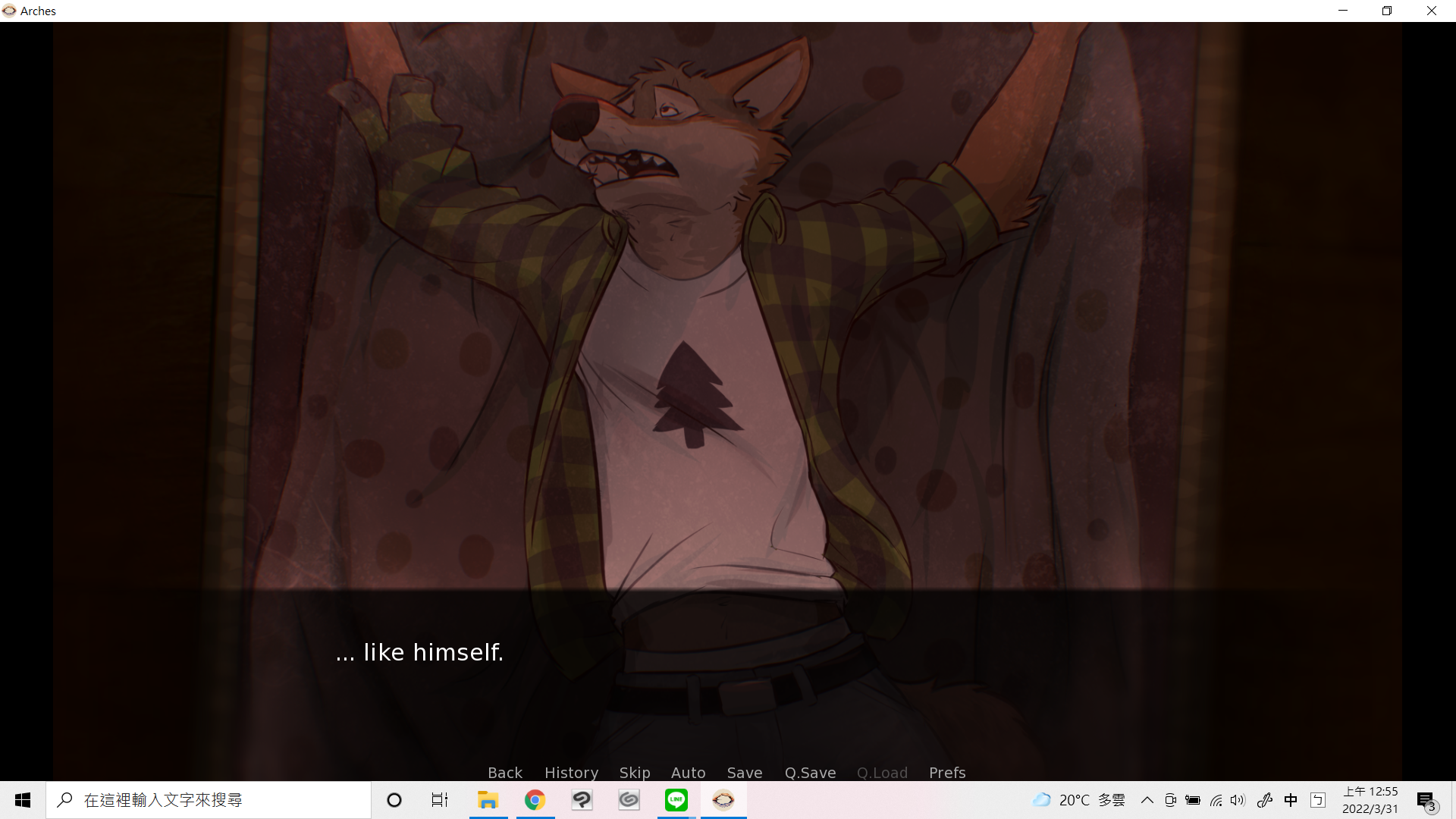Open the LINE app in taskbar
The image size is (1456, 819).
676,800
